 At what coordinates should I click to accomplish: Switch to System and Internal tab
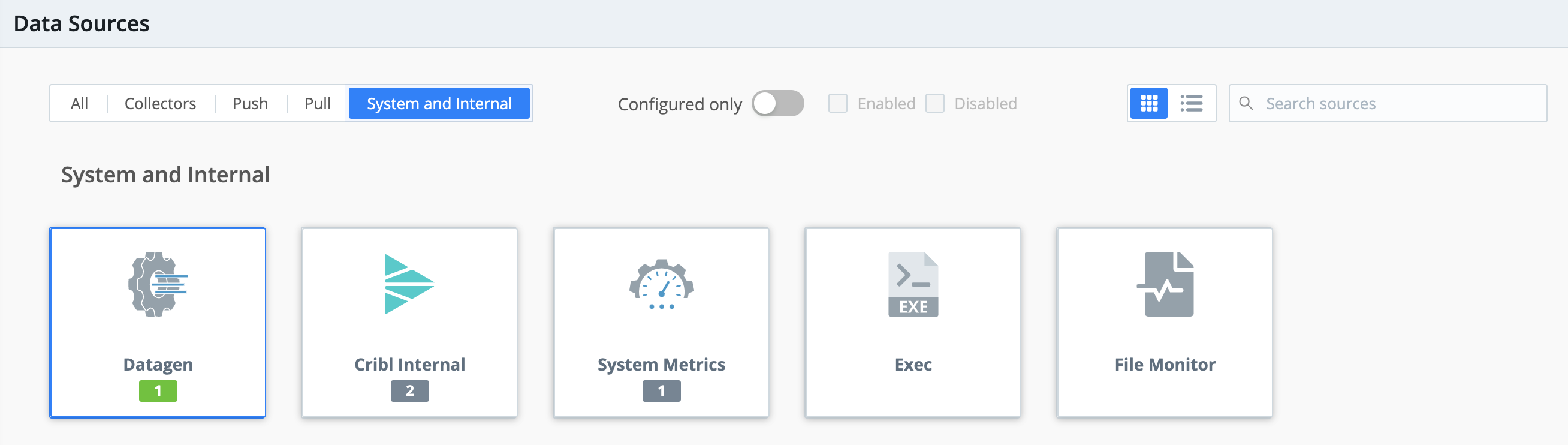(439, 103)
